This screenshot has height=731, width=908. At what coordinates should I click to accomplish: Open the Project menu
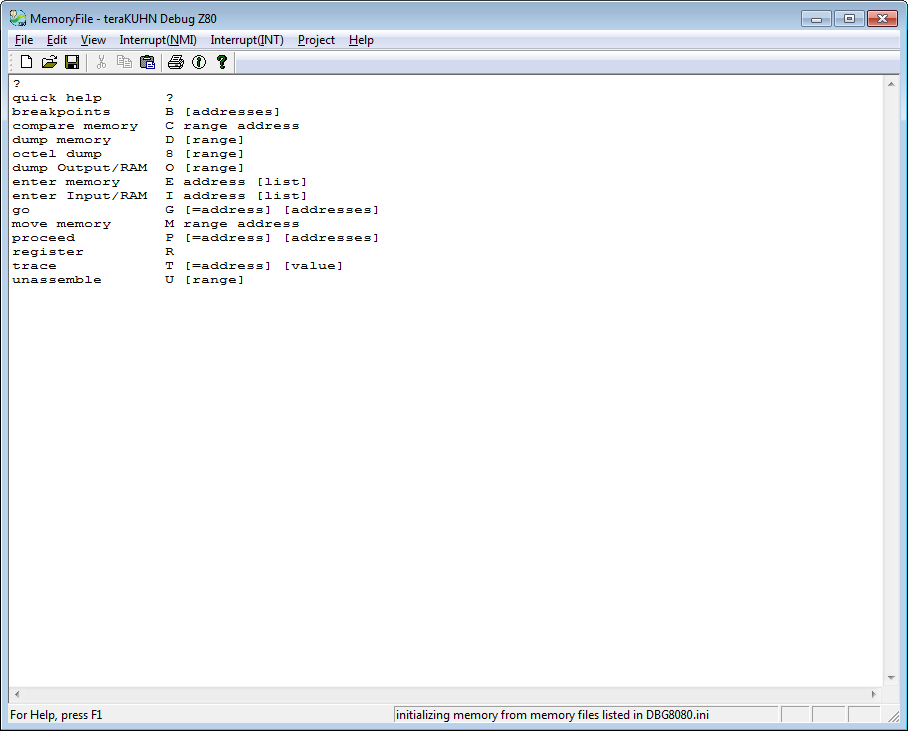316,40
